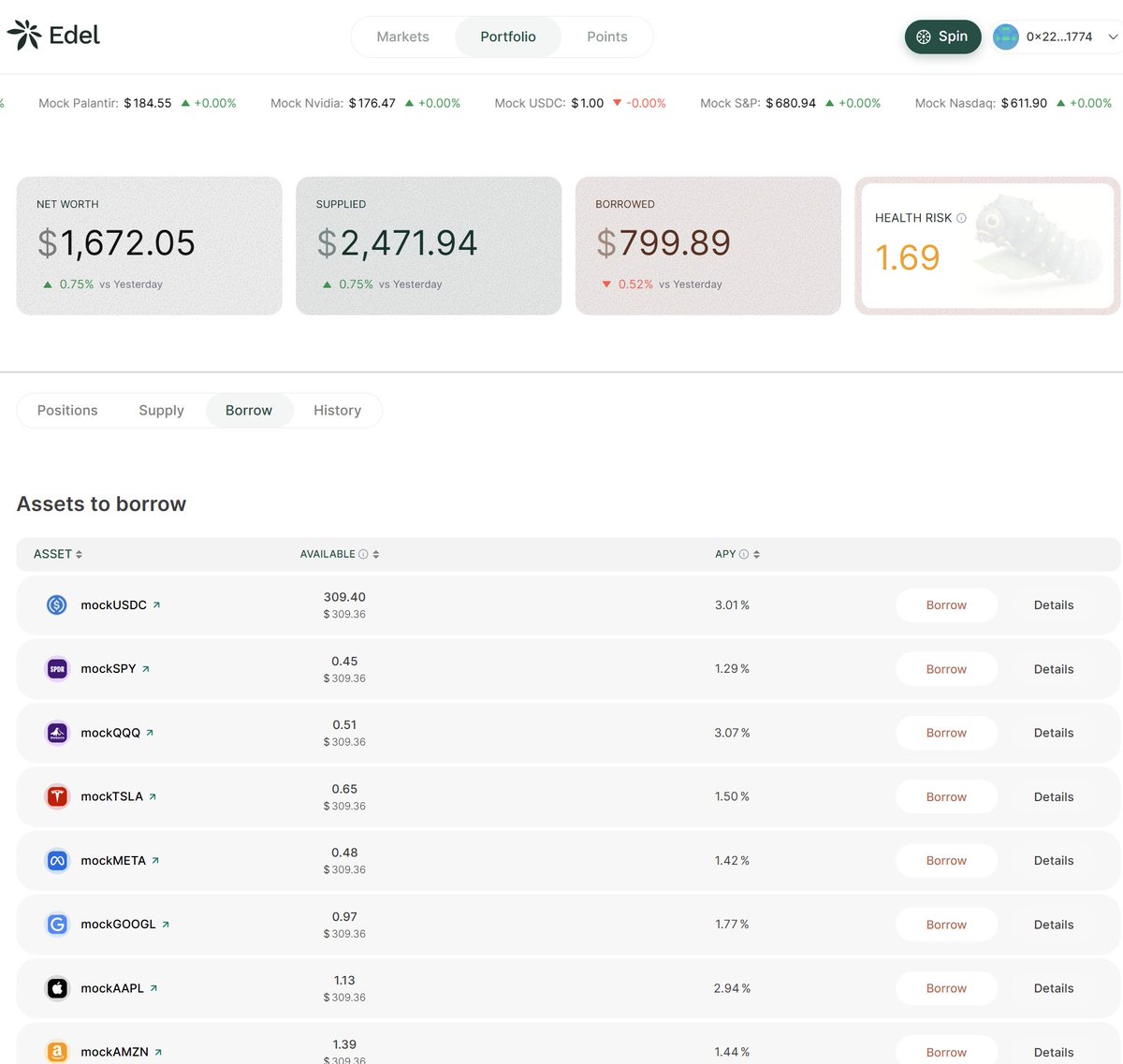
Task: Switch to the Supply tab
Action: [161, 410]
